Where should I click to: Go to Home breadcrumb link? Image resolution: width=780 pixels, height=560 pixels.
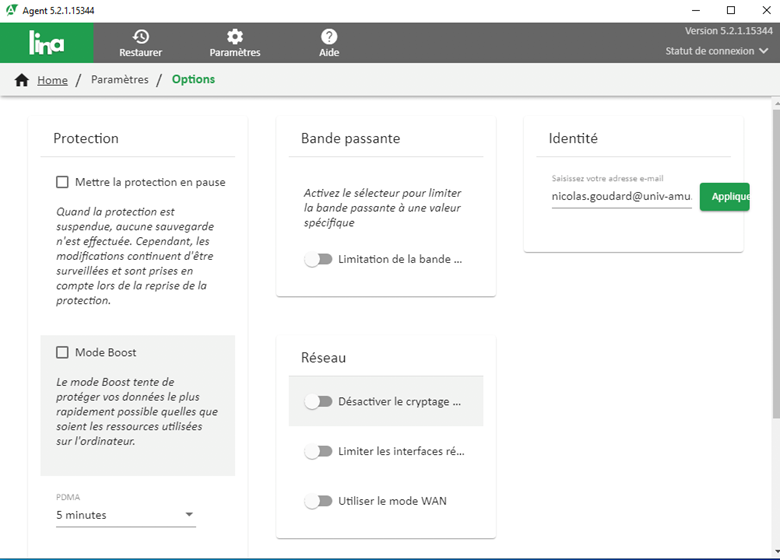click(x=52, y=80)
